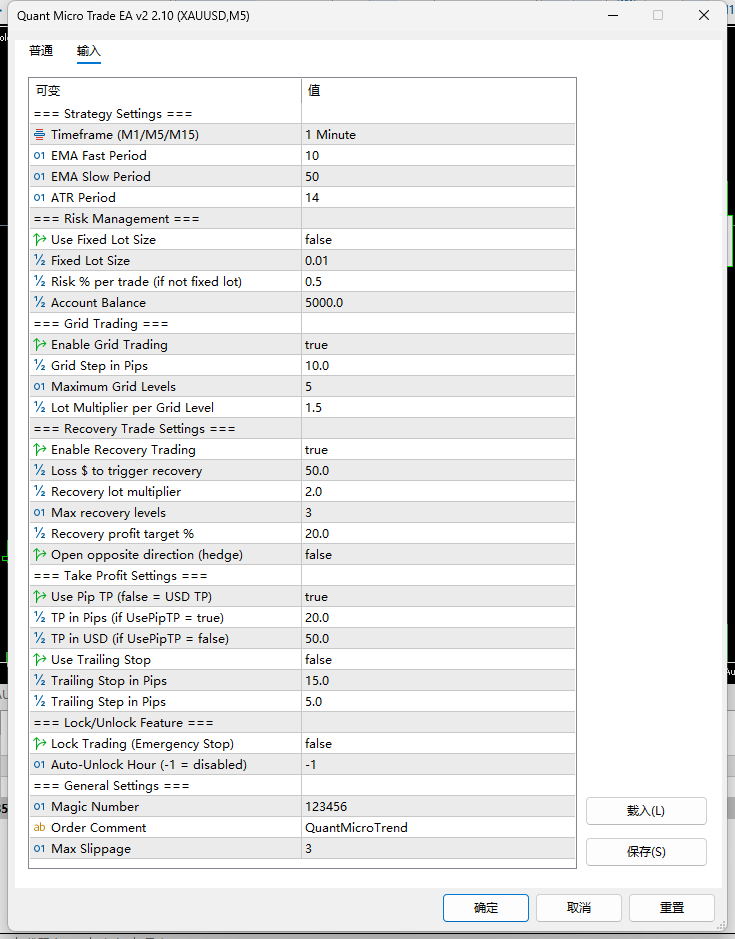
Task: Switch to the 普通 tab
Action: click(41, 51)
